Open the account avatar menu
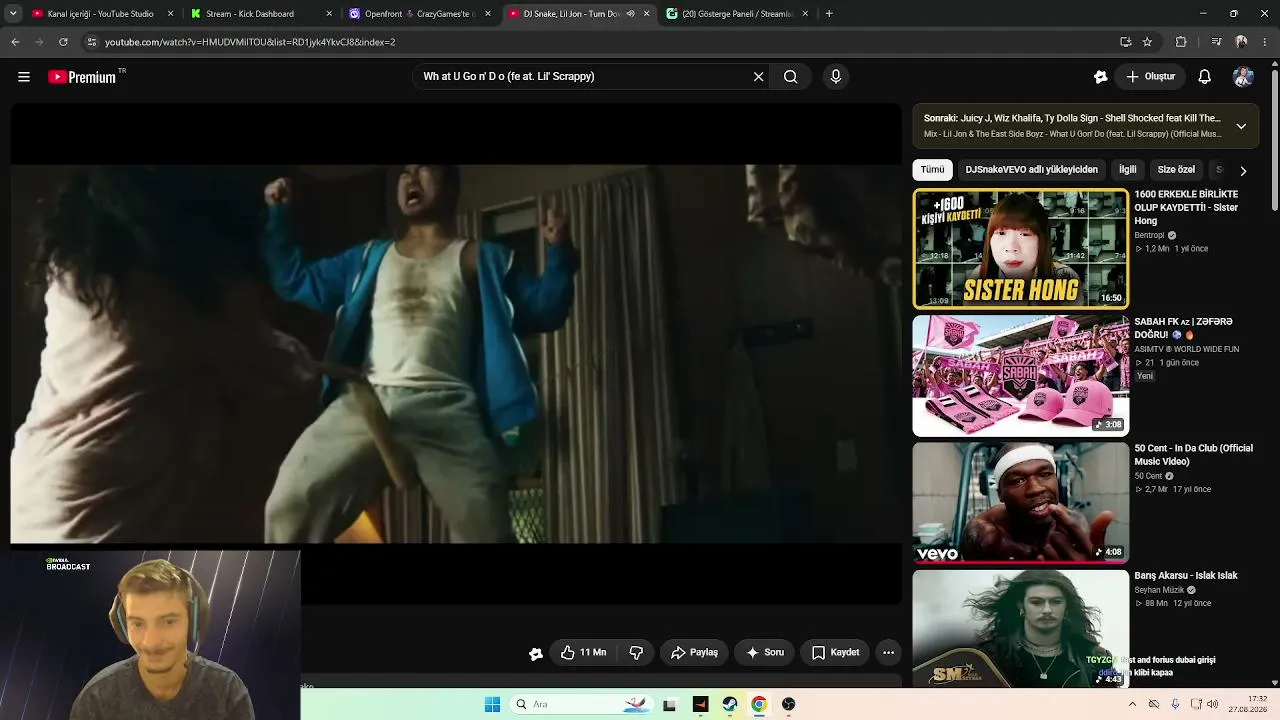Screen dimensions: 1280x720 [x=1243, y=77]
